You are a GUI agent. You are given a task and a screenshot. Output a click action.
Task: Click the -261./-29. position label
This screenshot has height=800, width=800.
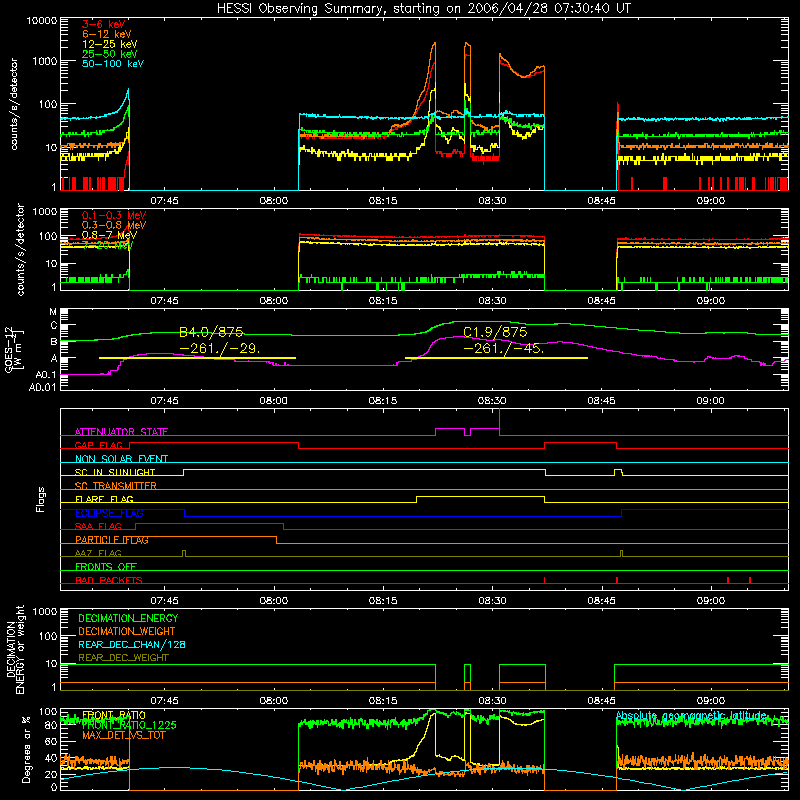pos(220,349)
